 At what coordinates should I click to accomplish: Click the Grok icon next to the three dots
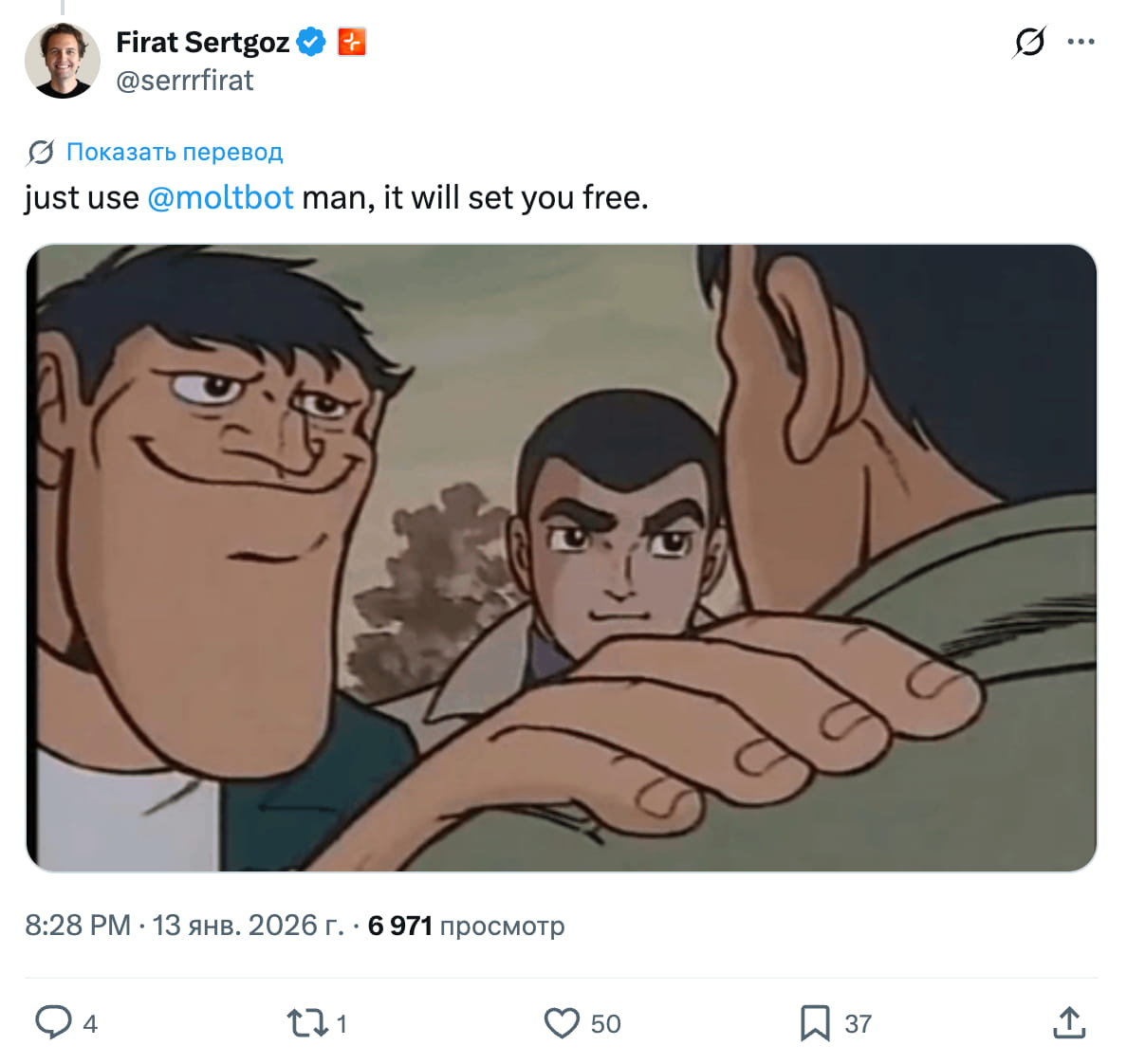click(1031, 42)
